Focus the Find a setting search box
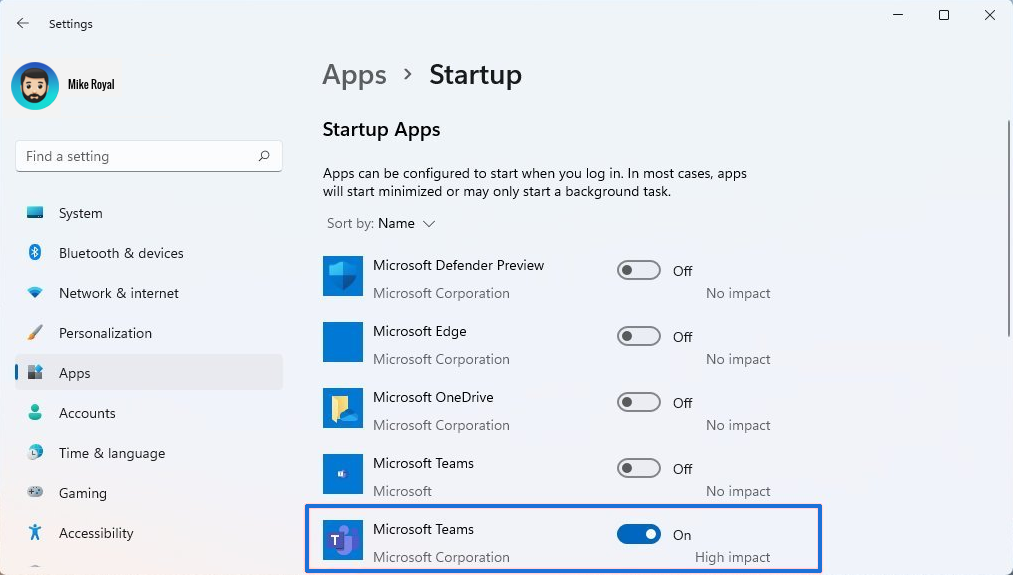Viewport: 1013px width, 575px height. click(149, 156)
